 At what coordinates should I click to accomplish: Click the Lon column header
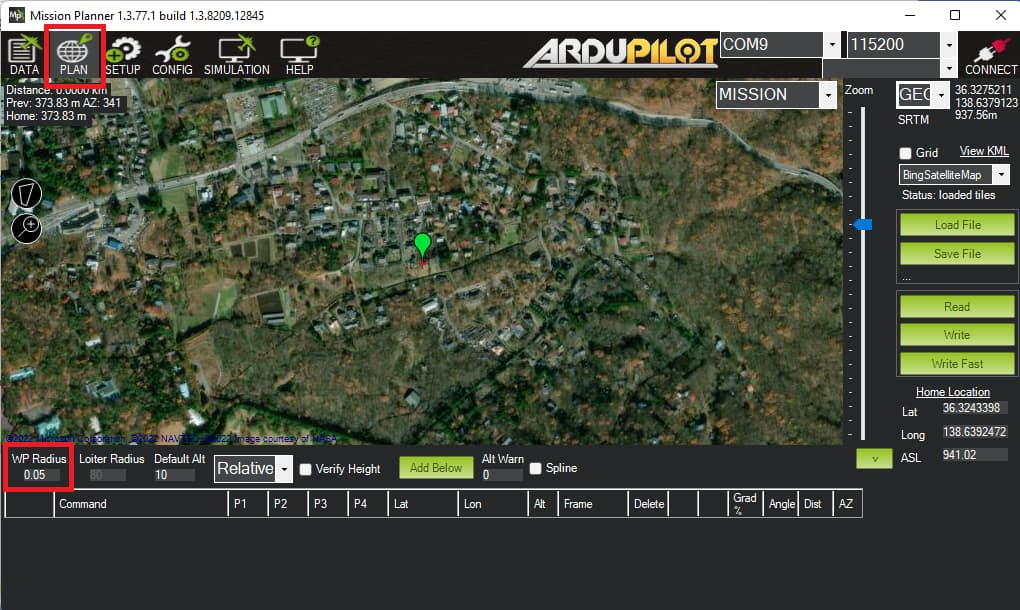pyautogui.click(x=493, y=503)
